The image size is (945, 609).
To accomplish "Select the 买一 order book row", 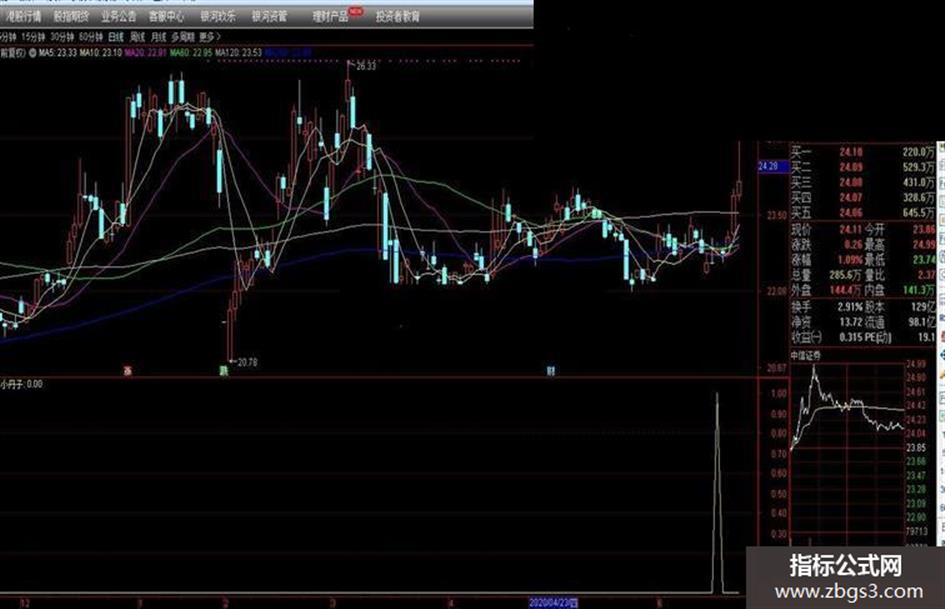I will point(863,152).
